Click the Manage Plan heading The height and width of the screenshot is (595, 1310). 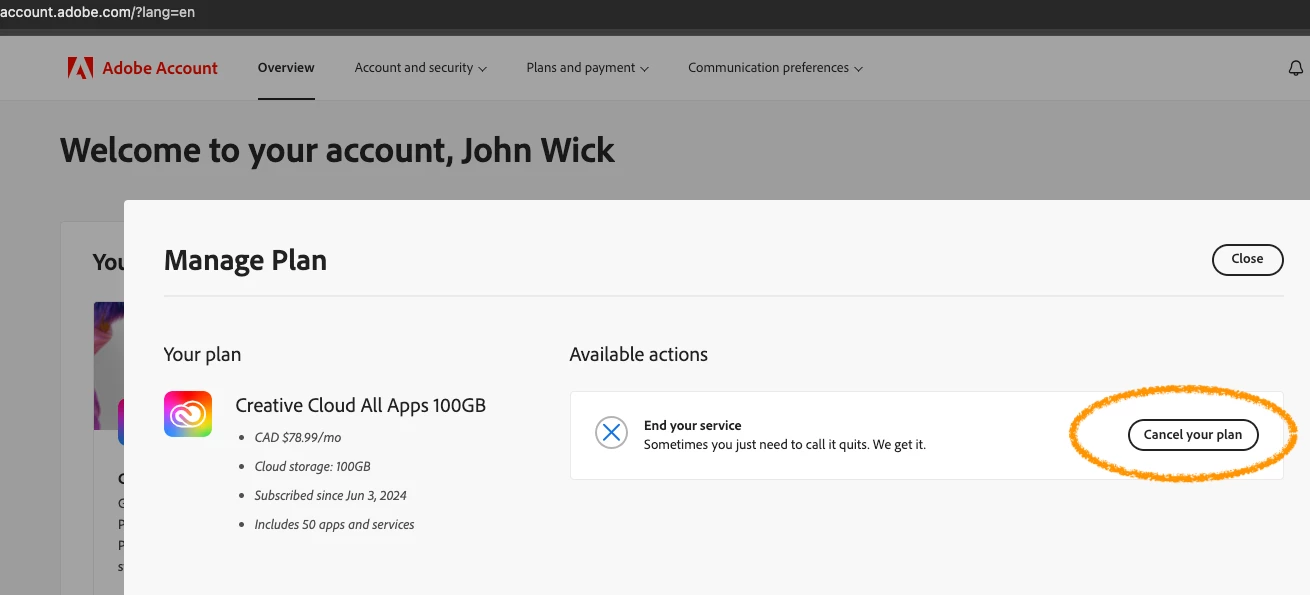[245, 260]
